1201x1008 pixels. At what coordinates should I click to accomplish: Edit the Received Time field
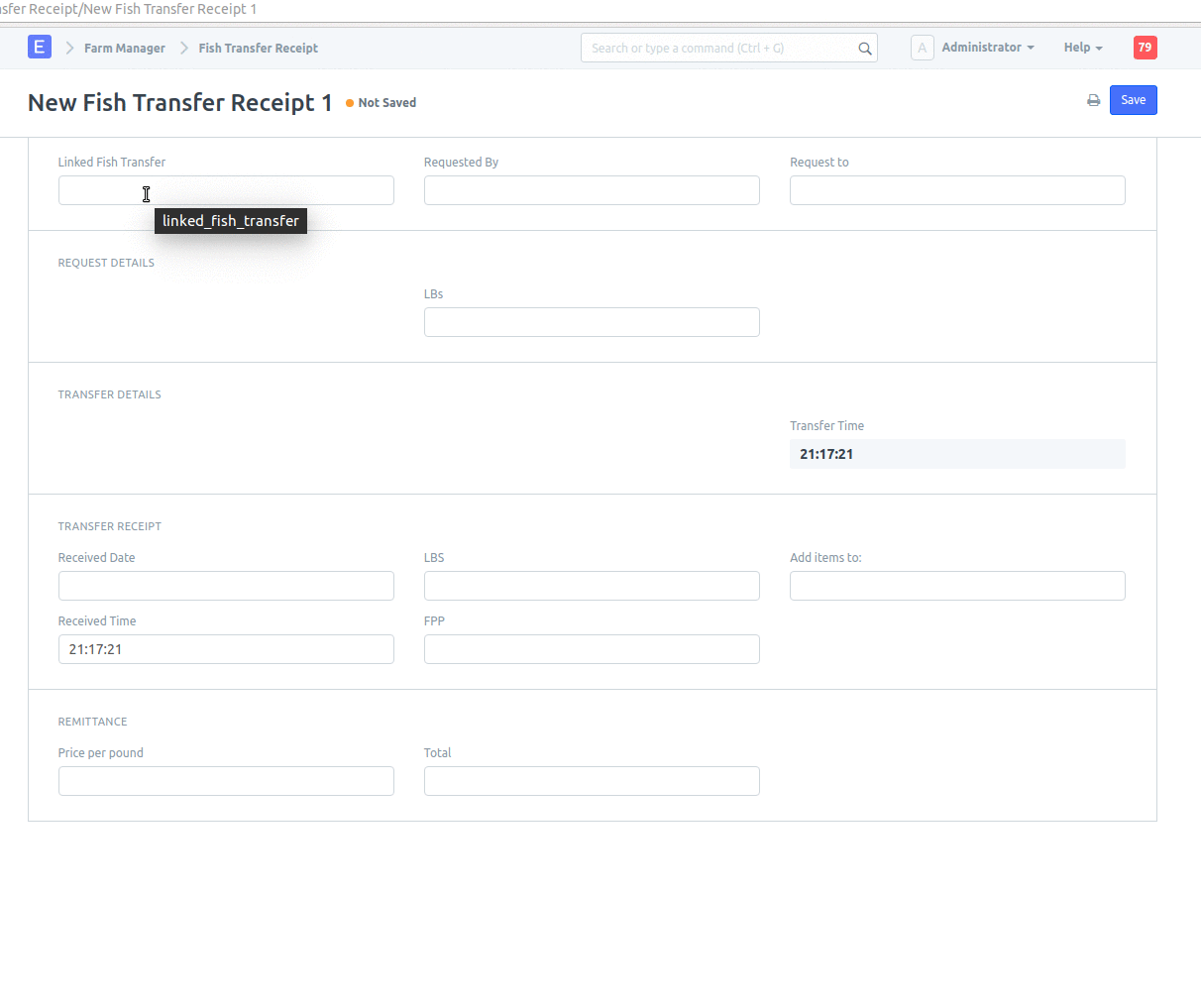point(226,649)
